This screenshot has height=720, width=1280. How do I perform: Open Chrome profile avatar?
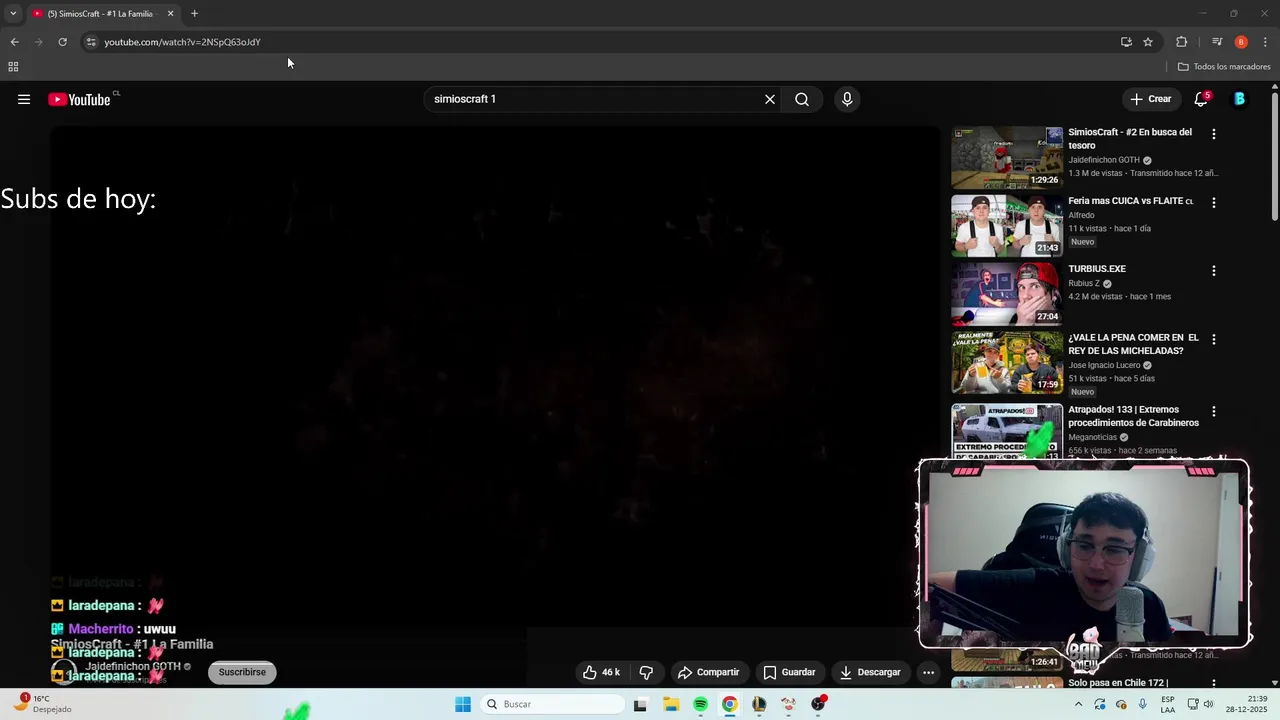click(1241, 42)
